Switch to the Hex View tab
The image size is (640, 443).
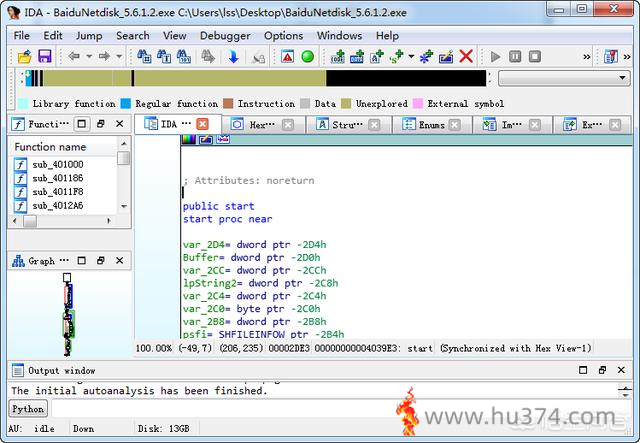[263, 125]
